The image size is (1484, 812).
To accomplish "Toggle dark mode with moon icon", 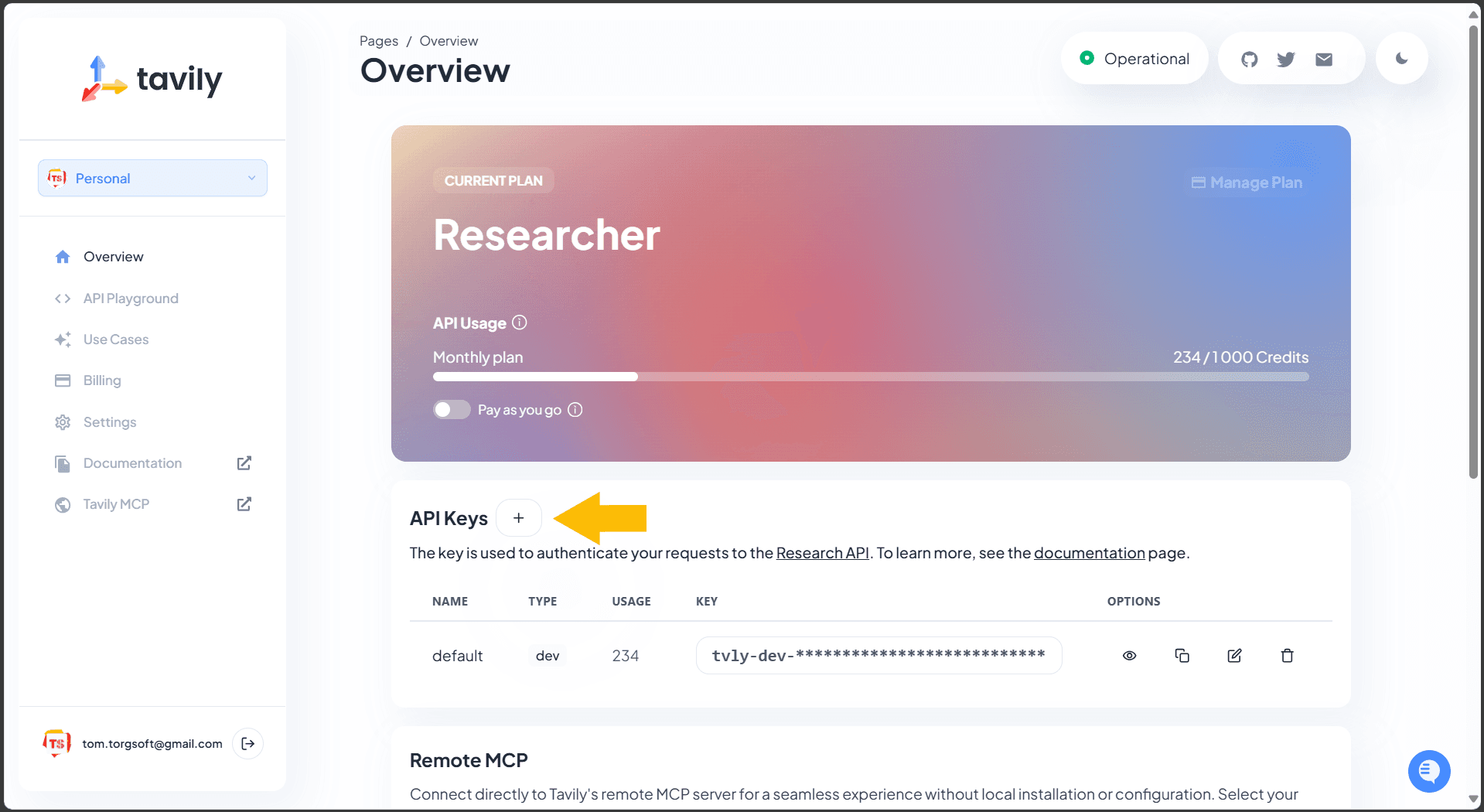I will click(x=1401, y=59).
